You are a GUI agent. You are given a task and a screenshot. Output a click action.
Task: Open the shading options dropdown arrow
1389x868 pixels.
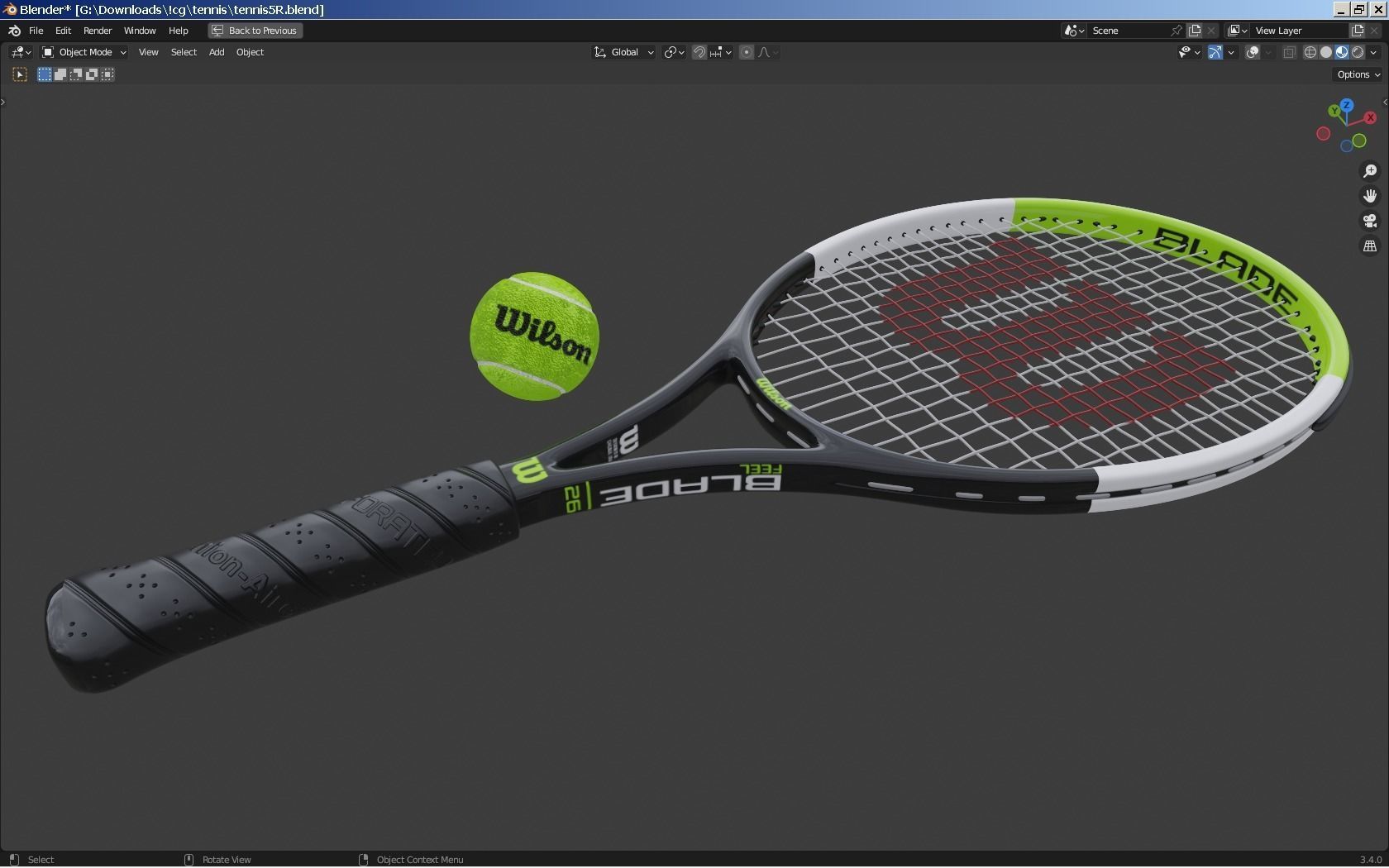click(x=1373, y=52)
